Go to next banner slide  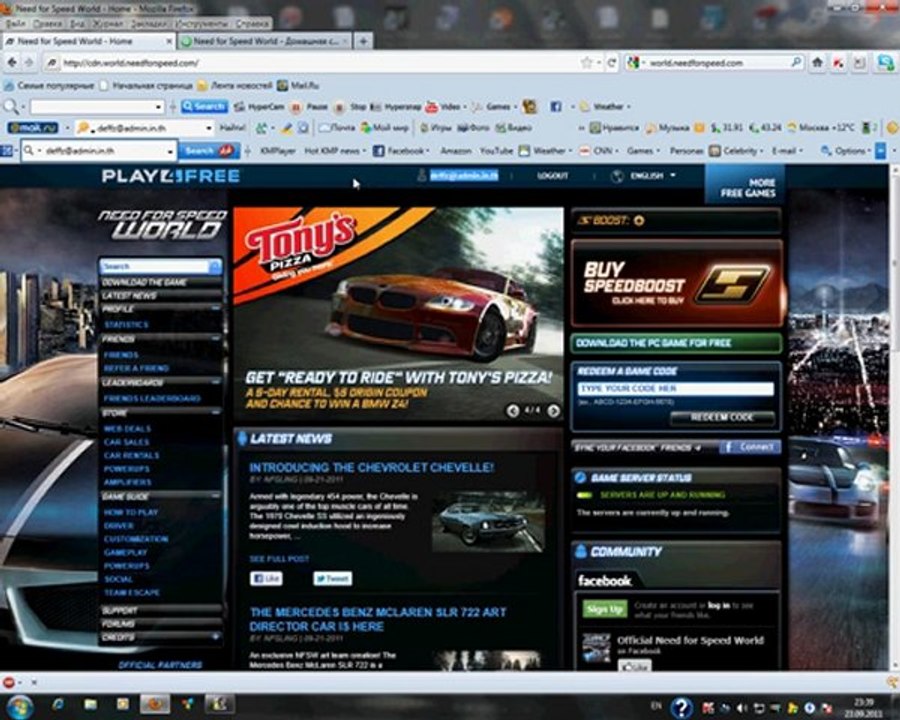(553, 411)
